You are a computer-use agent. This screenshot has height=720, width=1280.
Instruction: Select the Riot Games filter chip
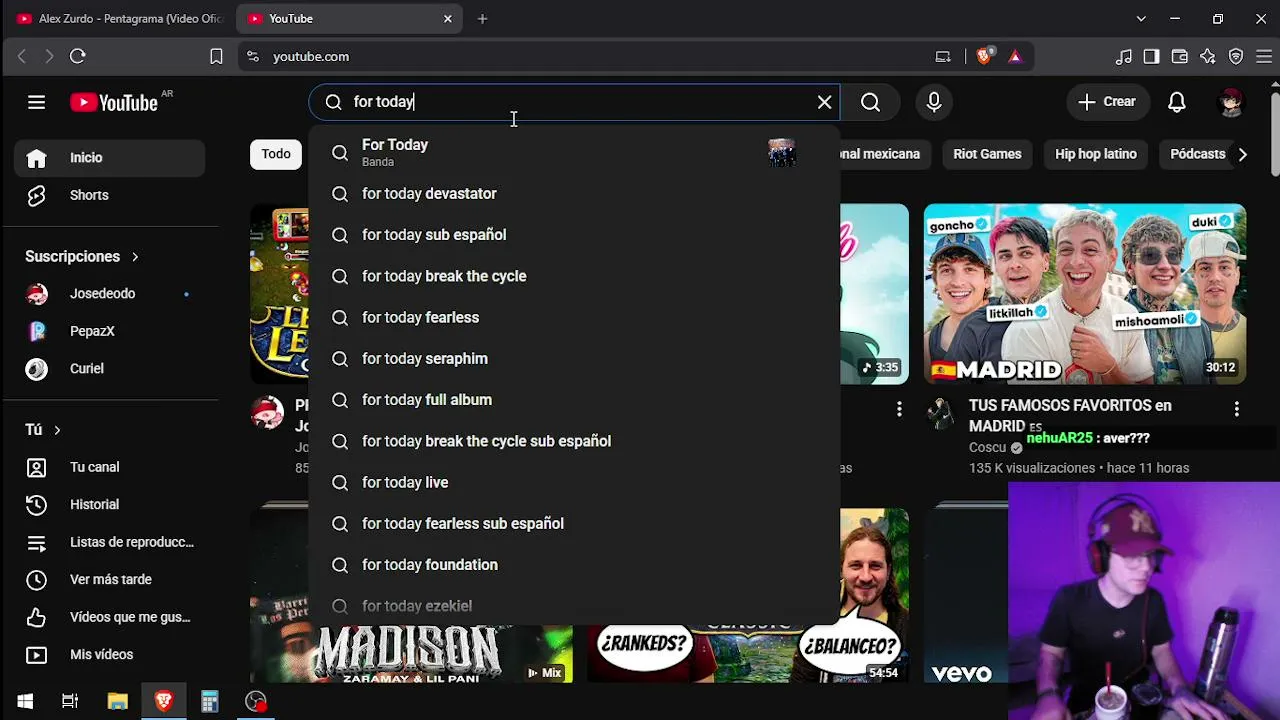(987, 154)
